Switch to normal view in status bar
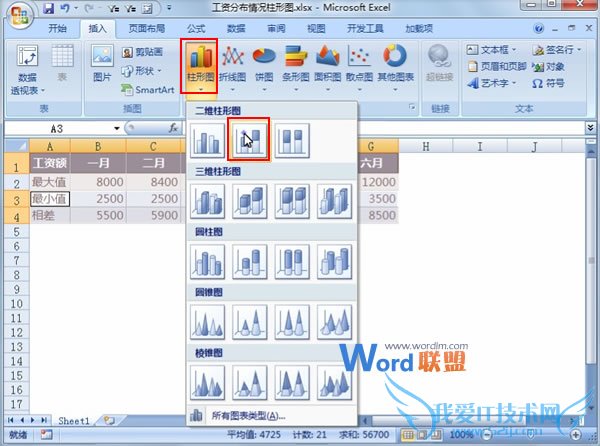 coord(408,435)
